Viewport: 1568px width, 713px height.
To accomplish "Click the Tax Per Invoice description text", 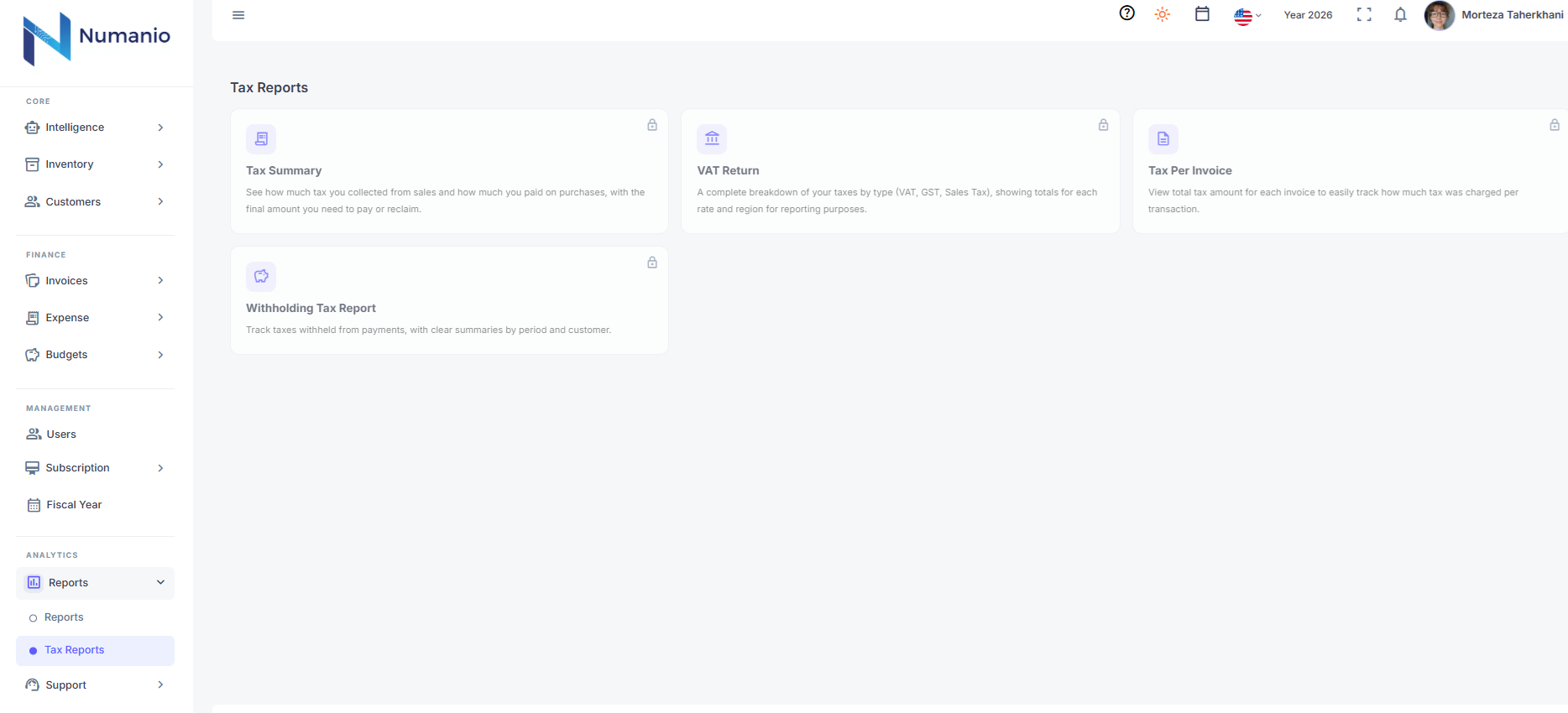I will click(1333, 200).
